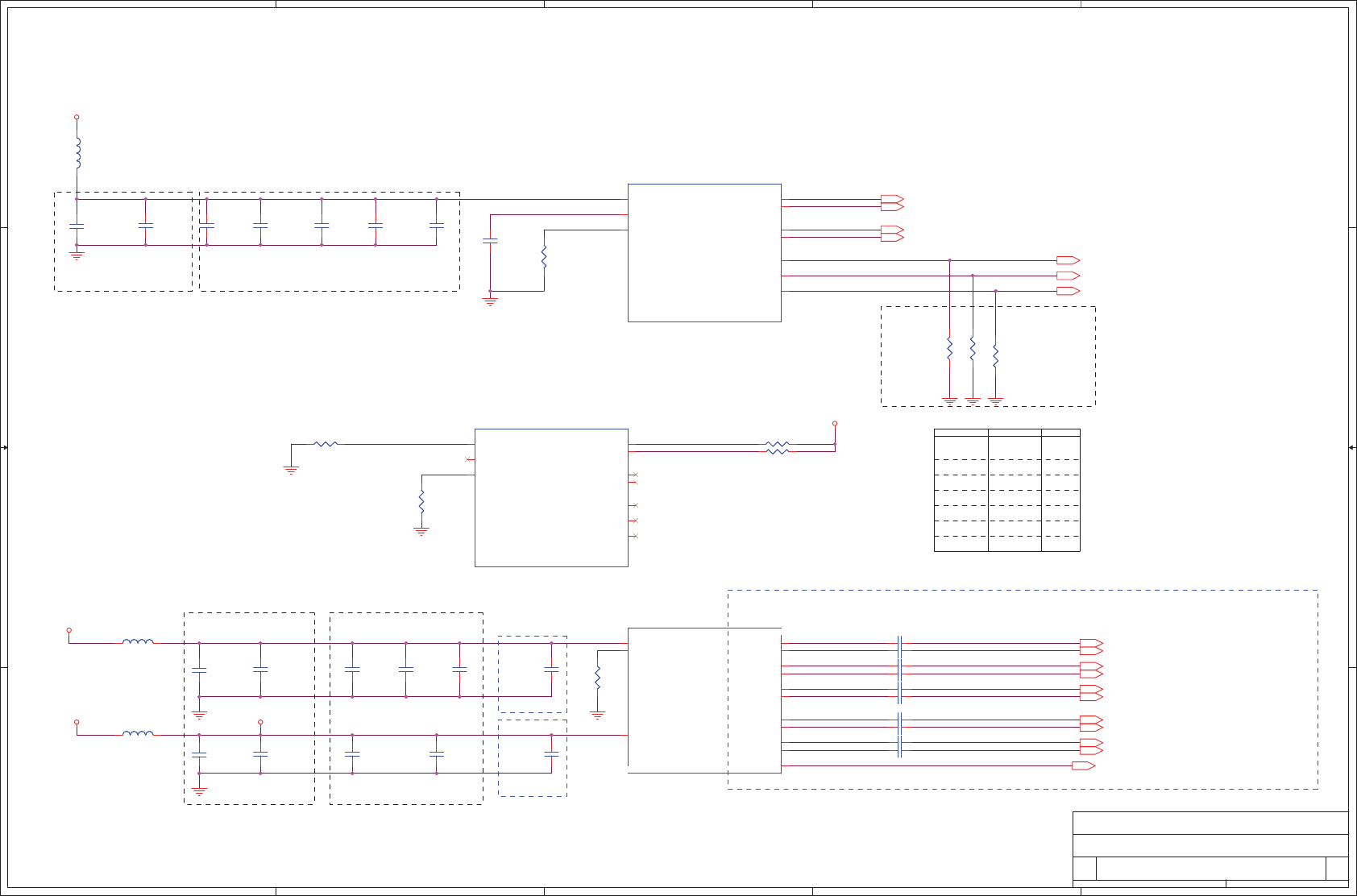Select the resistor beside the standalone capacitor near the top IC
1357x896 pixels.
tap(544, 257)
